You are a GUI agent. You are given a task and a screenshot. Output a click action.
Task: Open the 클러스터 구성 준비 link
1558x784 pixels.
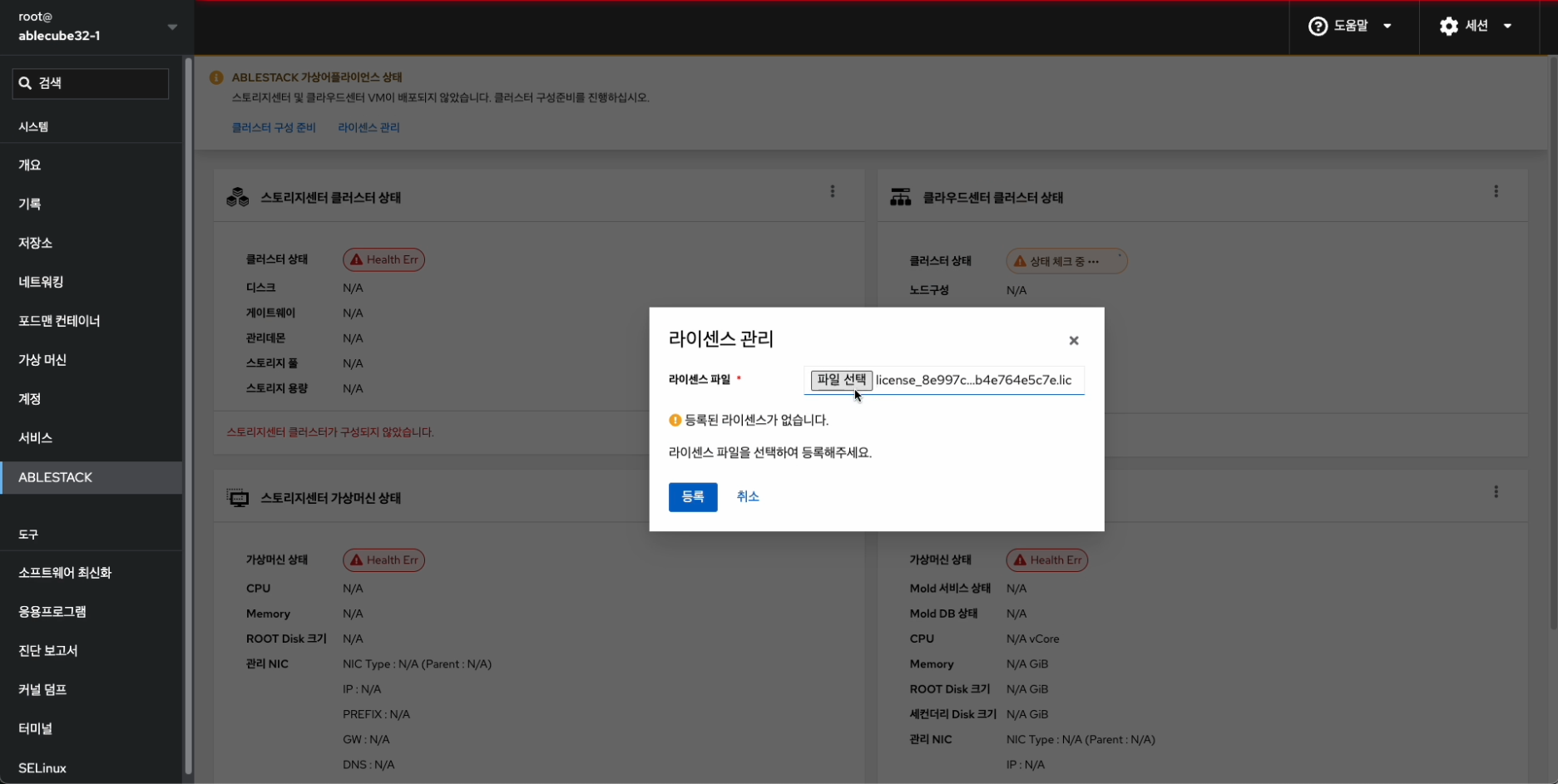[x=274, y=128]
